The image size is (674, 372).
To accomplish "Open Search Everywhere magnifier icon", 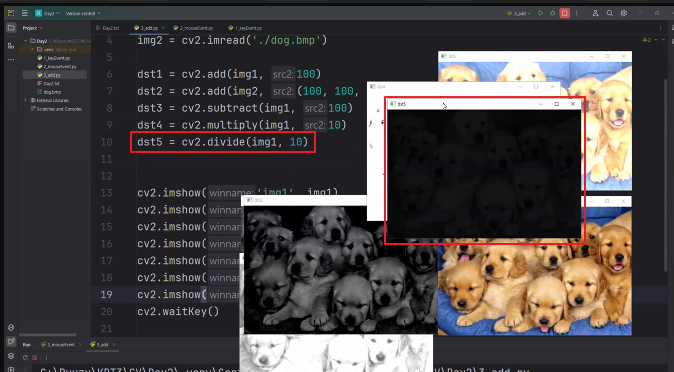I will tap(610, 13).
